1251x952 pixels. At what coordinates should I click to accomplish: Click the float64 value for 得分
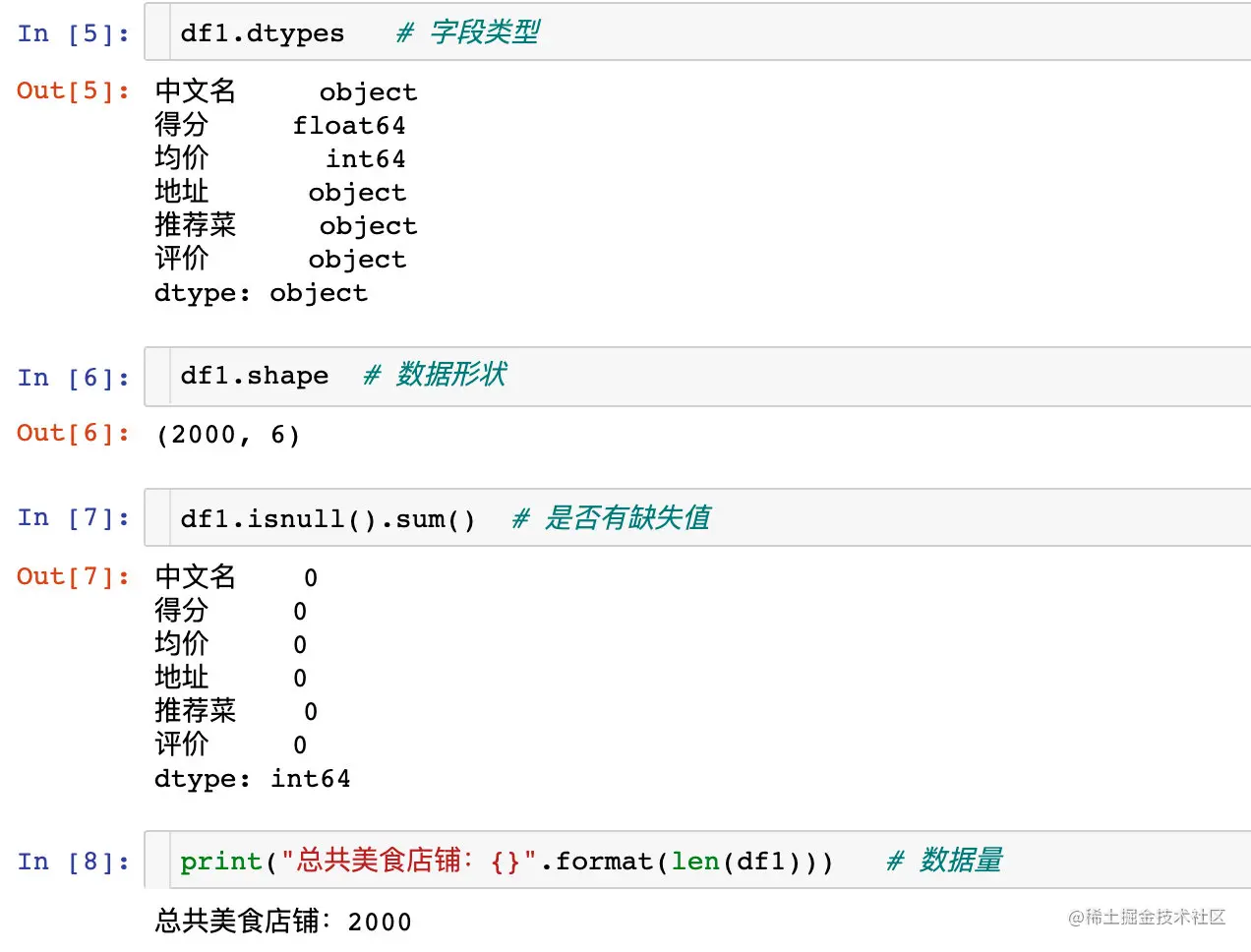[x=349, y=126]
